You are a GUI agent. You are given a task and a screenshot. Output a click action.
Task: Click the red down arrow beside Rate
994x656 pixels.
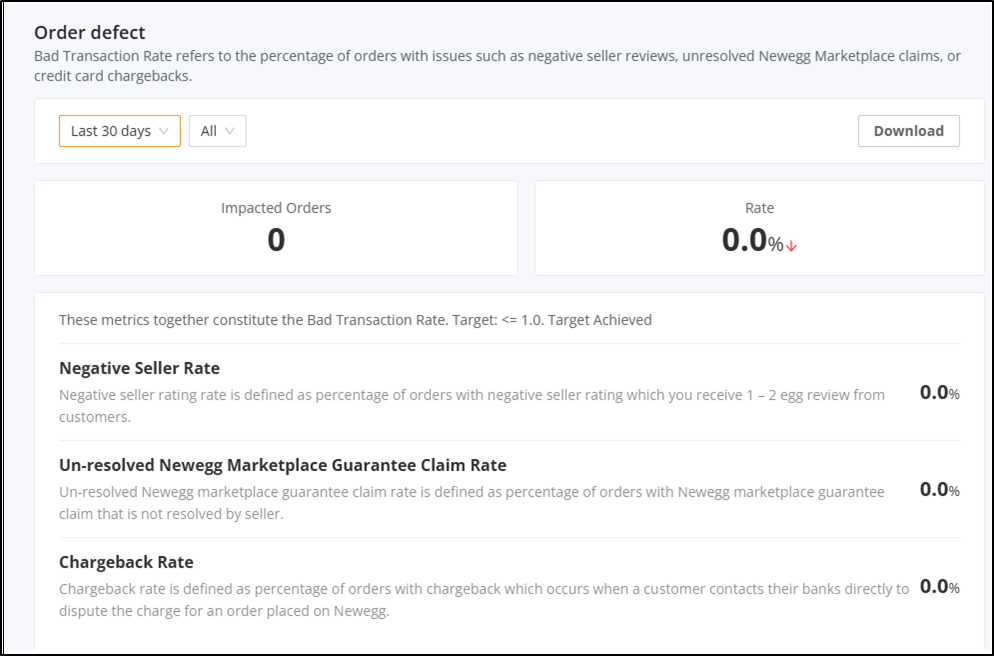click(791, 246)
